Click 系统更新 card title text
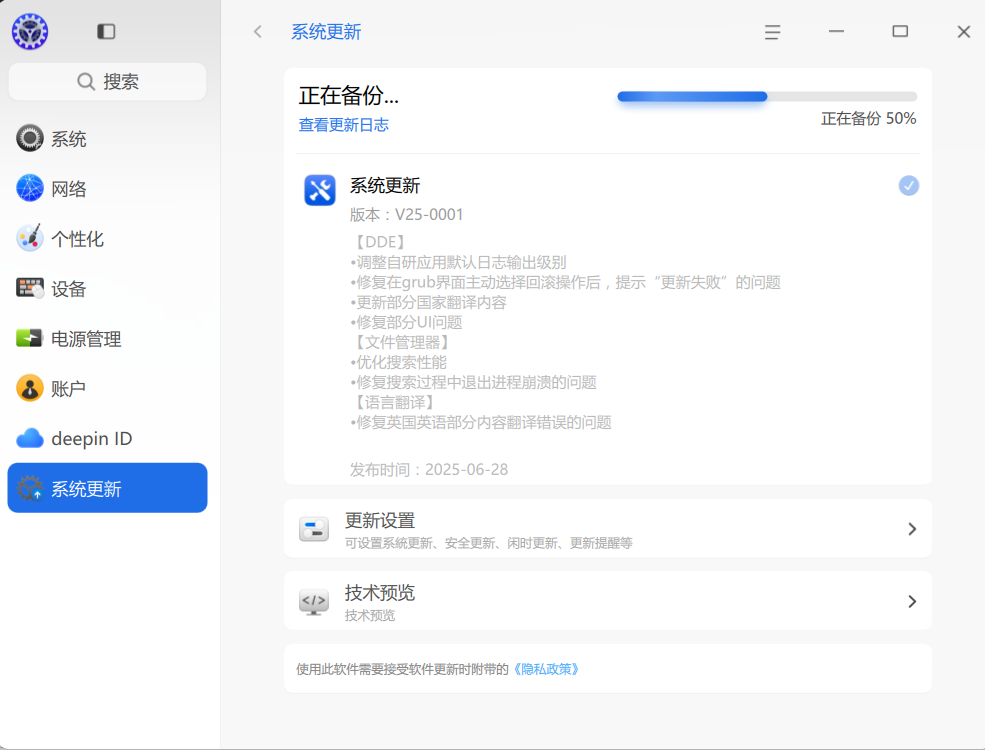This screenshot has width=985, height=750. [385, 186]
